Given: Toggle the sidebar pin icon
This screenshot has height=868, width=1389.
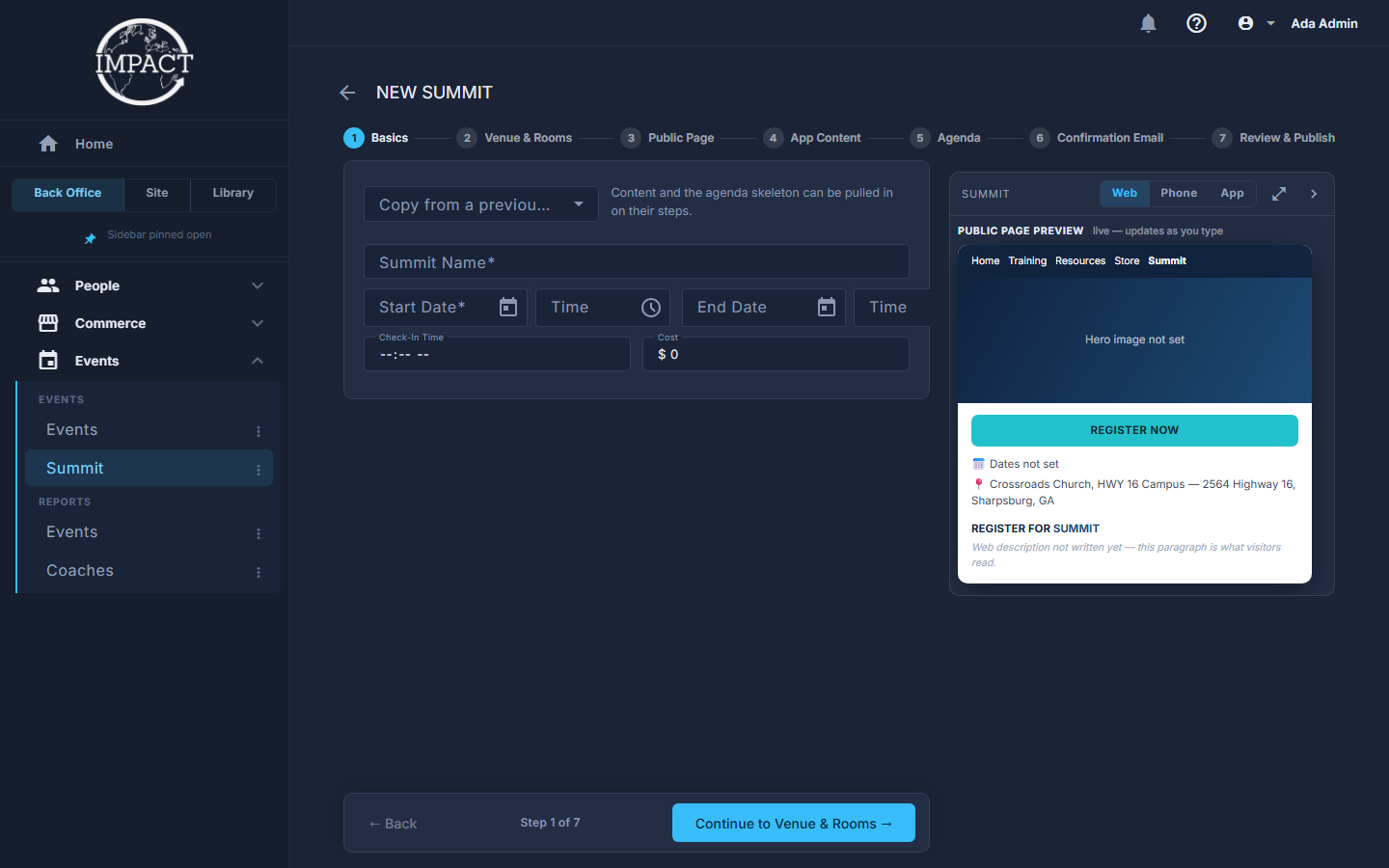Looking at the screenshot, I should (90, 236).
